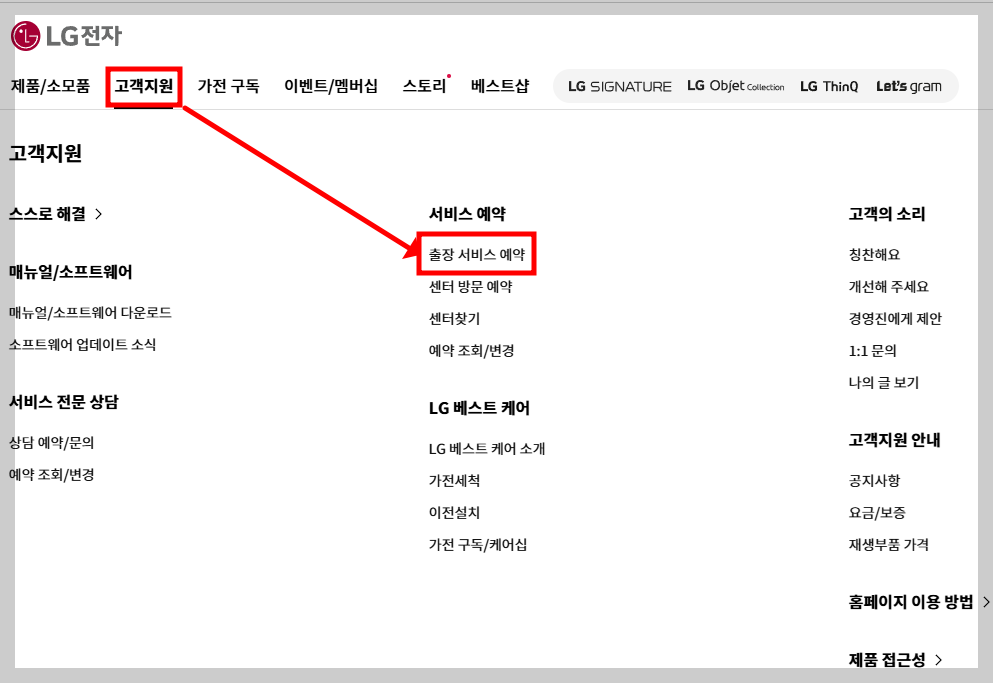
Task: Open 공지사항
Action: (874, 480)
